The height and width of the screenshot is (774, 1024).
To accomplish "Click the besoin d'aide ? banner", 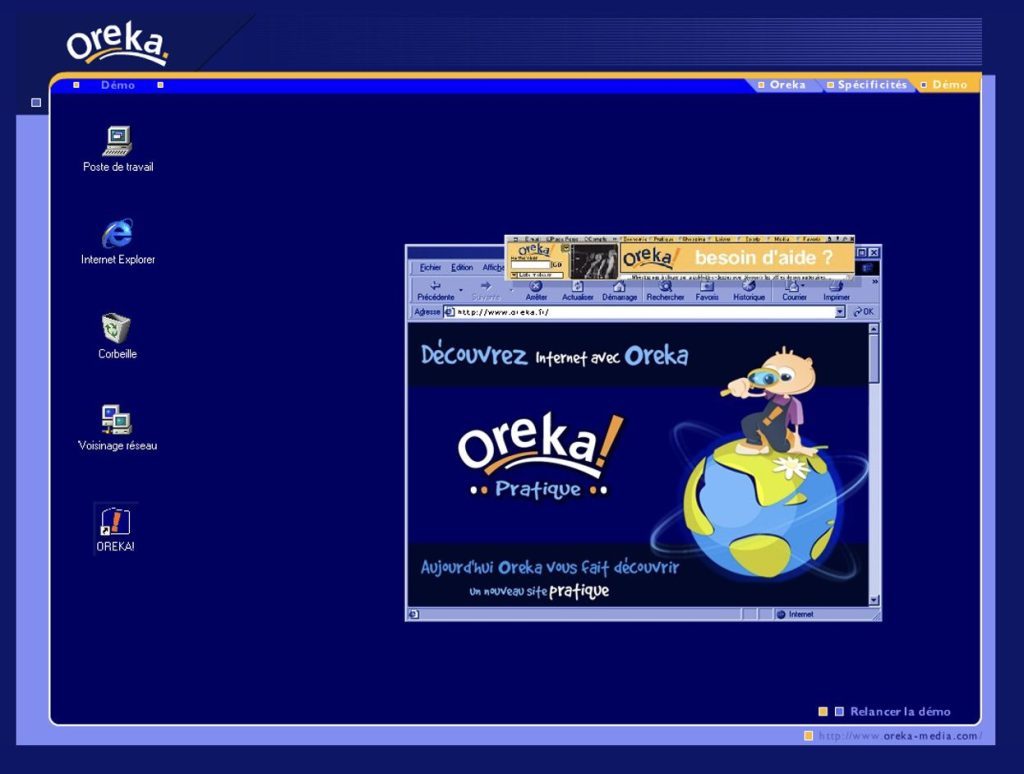I will [737, 258].
